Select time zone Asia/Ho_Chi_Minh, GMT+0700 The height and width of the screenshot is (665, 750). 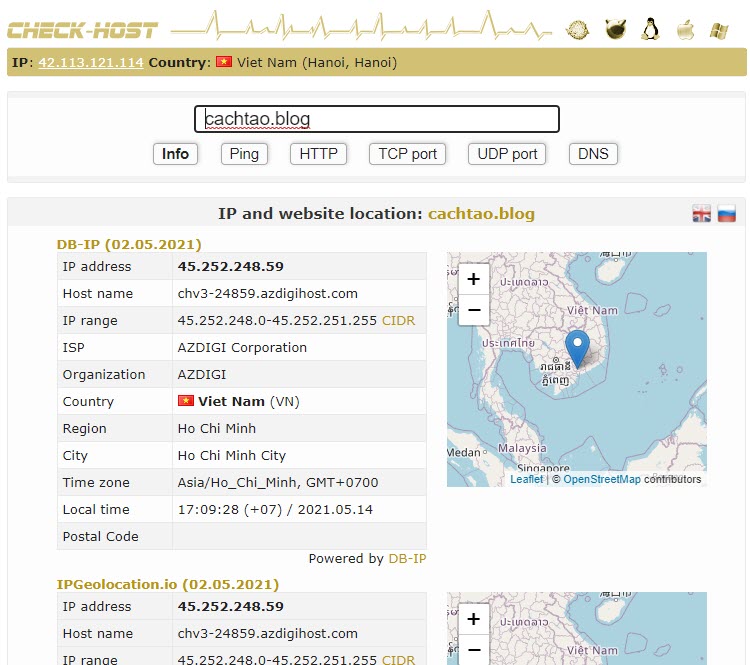[x=278, y=482]
